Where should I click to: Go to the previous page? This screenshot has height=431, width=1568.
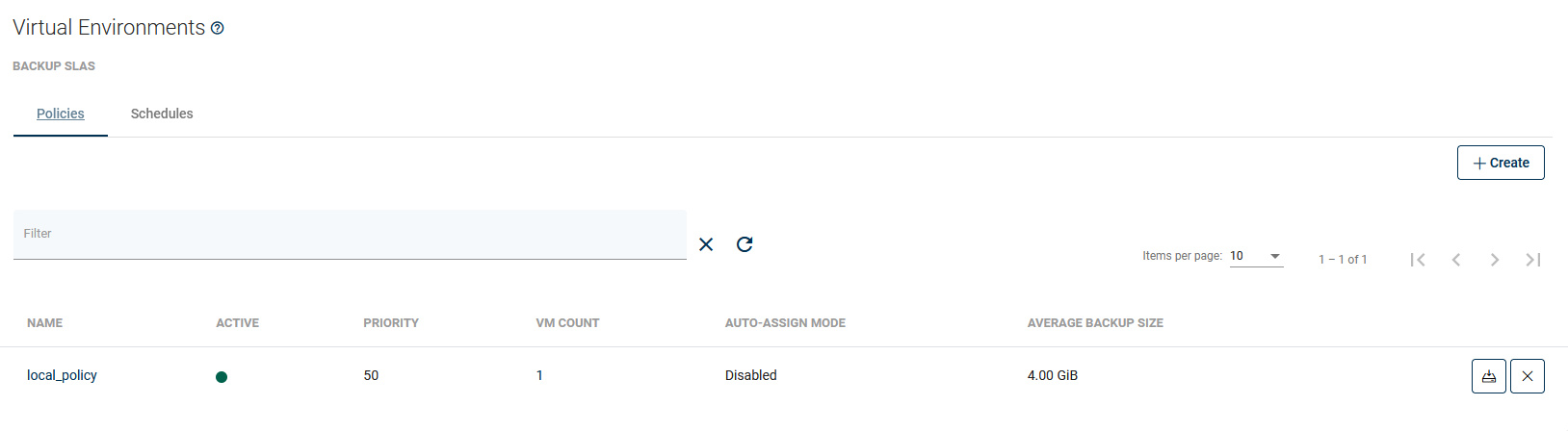tap(1456, 260)
